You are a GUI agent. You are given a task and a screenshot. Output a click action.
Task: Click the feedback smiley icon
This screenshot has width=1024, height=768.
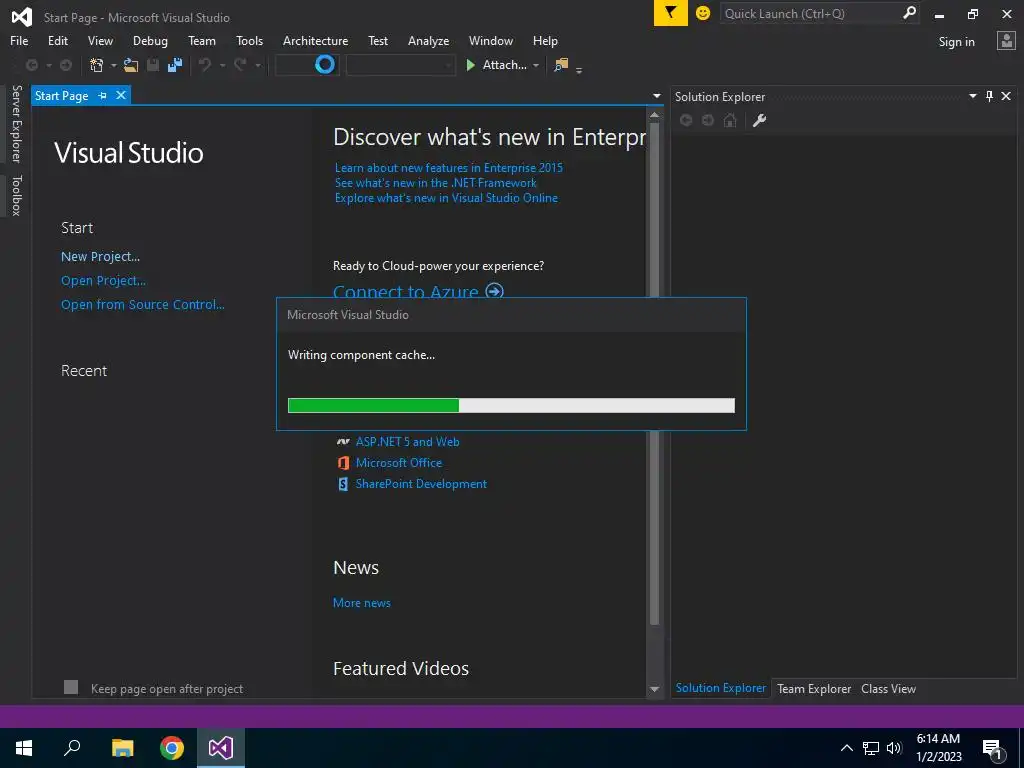coord(703,13)
